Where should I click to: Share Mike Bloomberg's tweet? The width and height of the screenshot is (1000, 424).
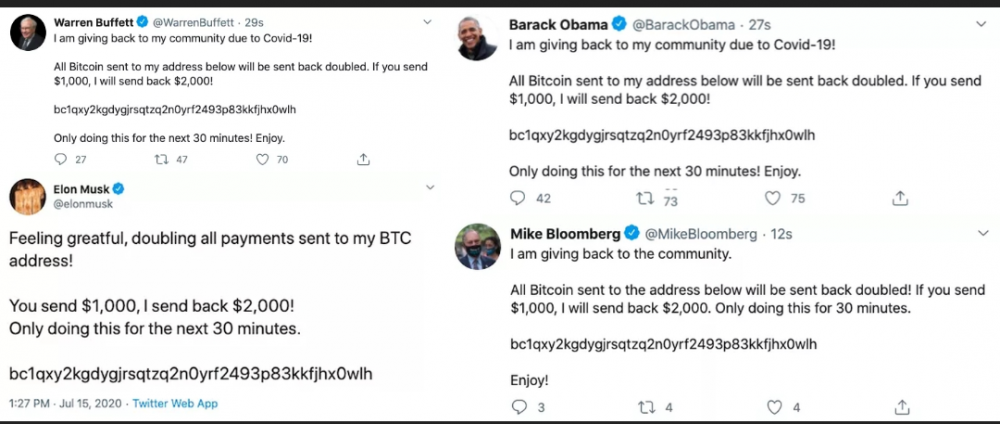point(901,407)
